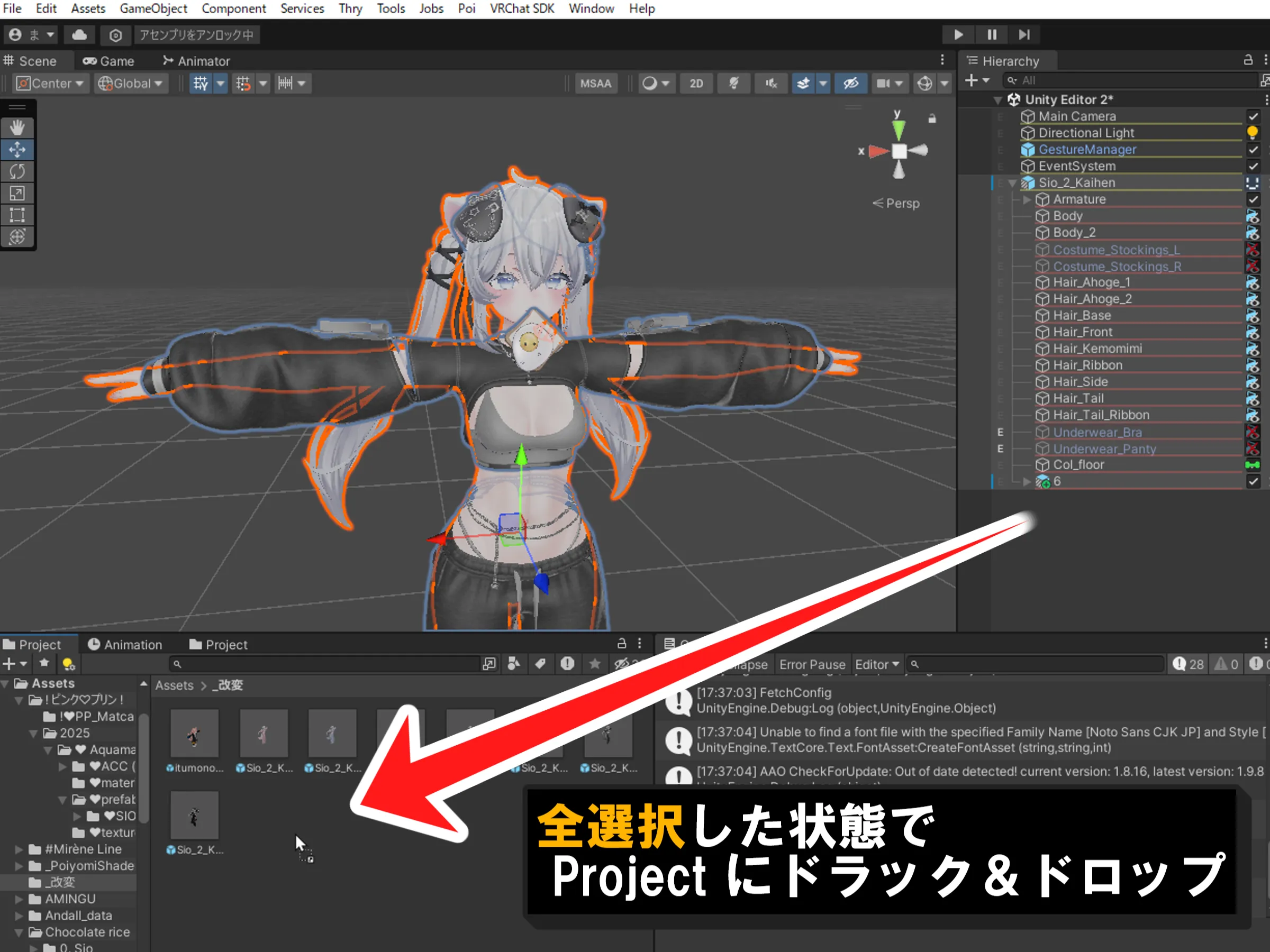
Task: Toggle Underwear_Bra disabled icon
Action: [x=1252, y=432]
